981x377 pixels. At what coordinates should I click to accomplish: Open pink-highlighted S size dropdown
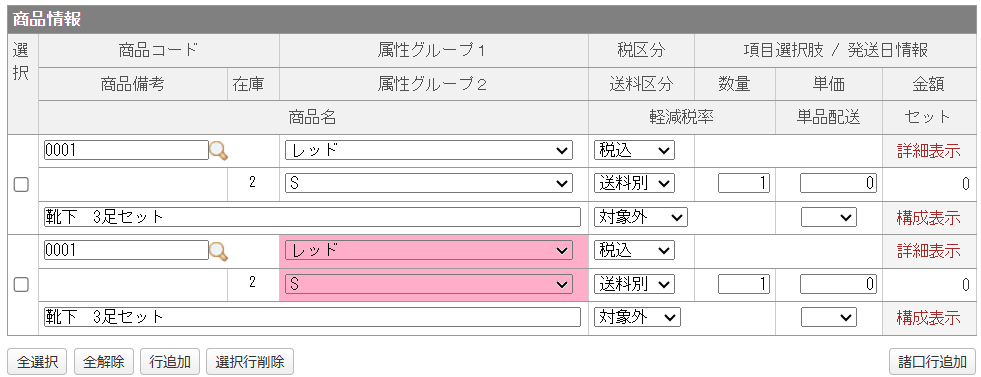coord(429,284)
